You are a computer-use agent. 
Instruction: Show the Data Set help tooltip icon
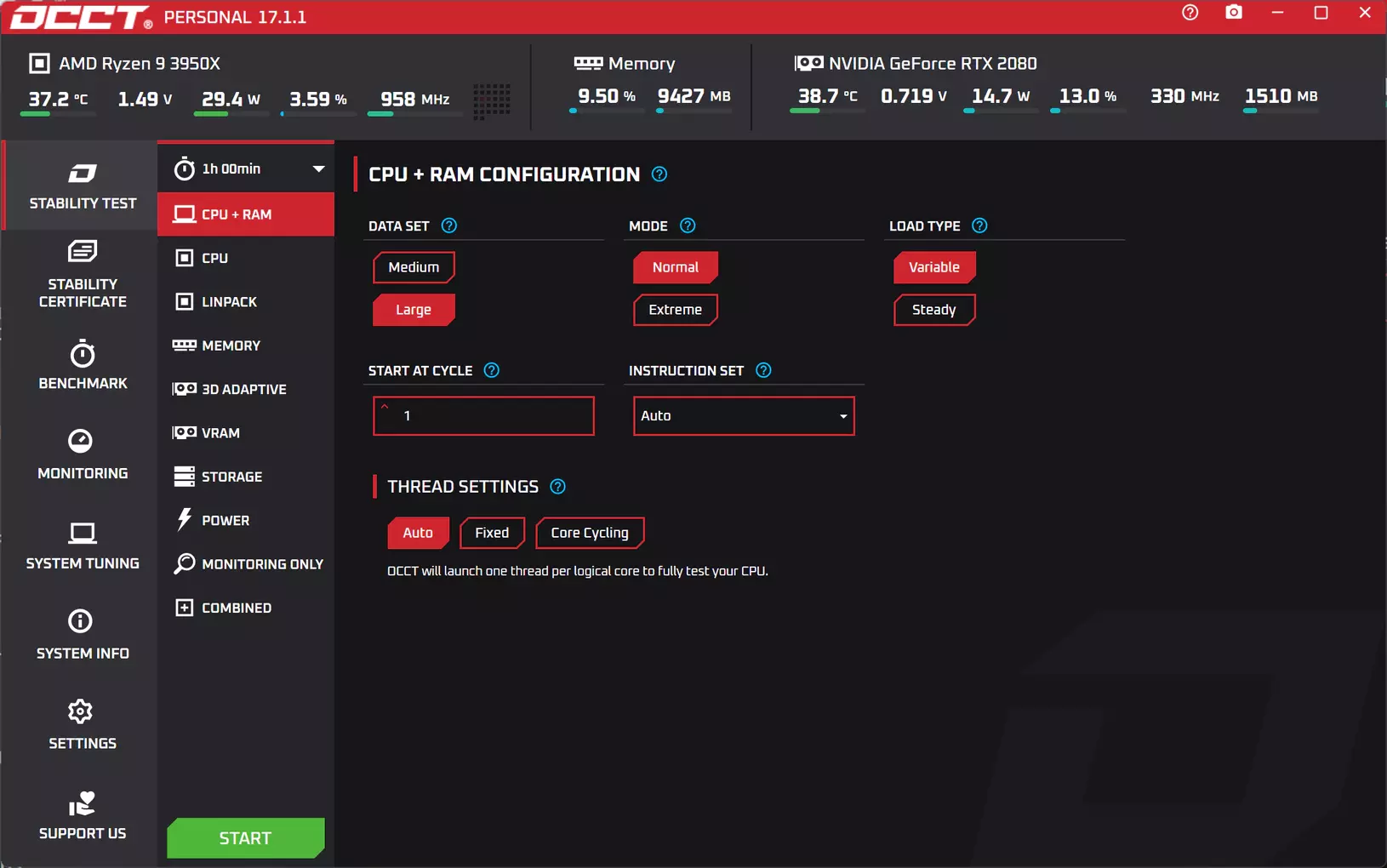click(x=449, y=226)
